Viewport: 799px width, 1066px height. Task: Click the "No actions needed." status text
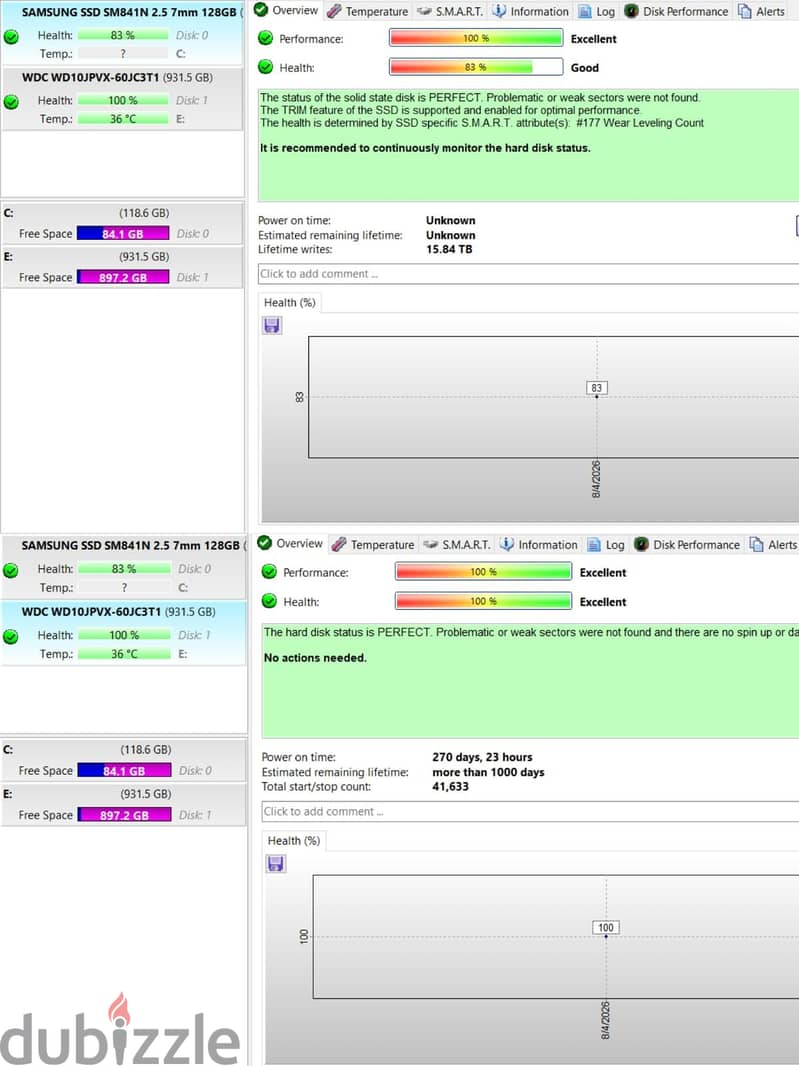click(x=315, y=658)
